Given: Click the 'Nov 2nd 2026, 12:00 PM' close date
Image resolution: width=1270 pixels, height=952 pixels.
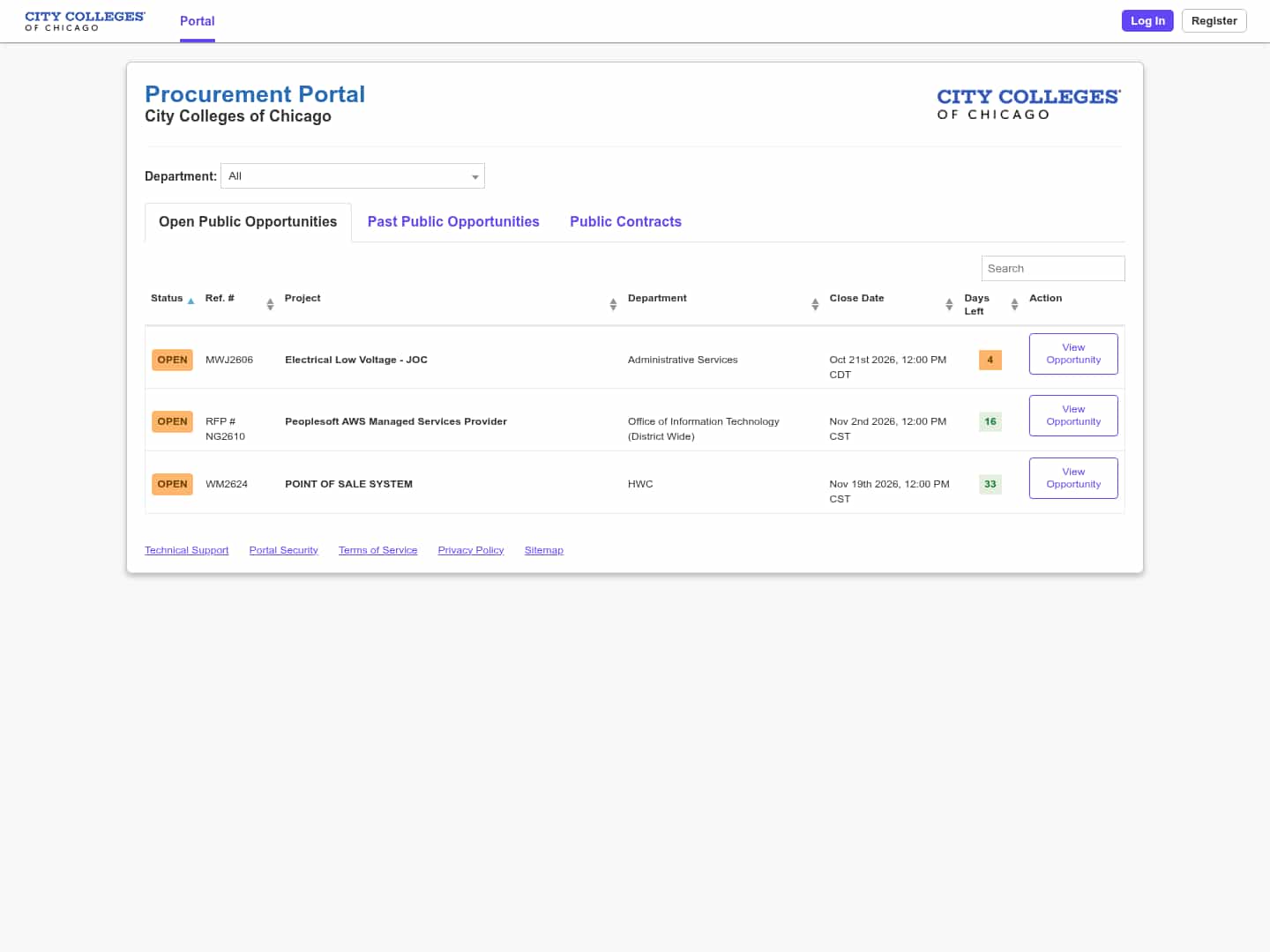Looking at the screenshot, I should (888, 428).
